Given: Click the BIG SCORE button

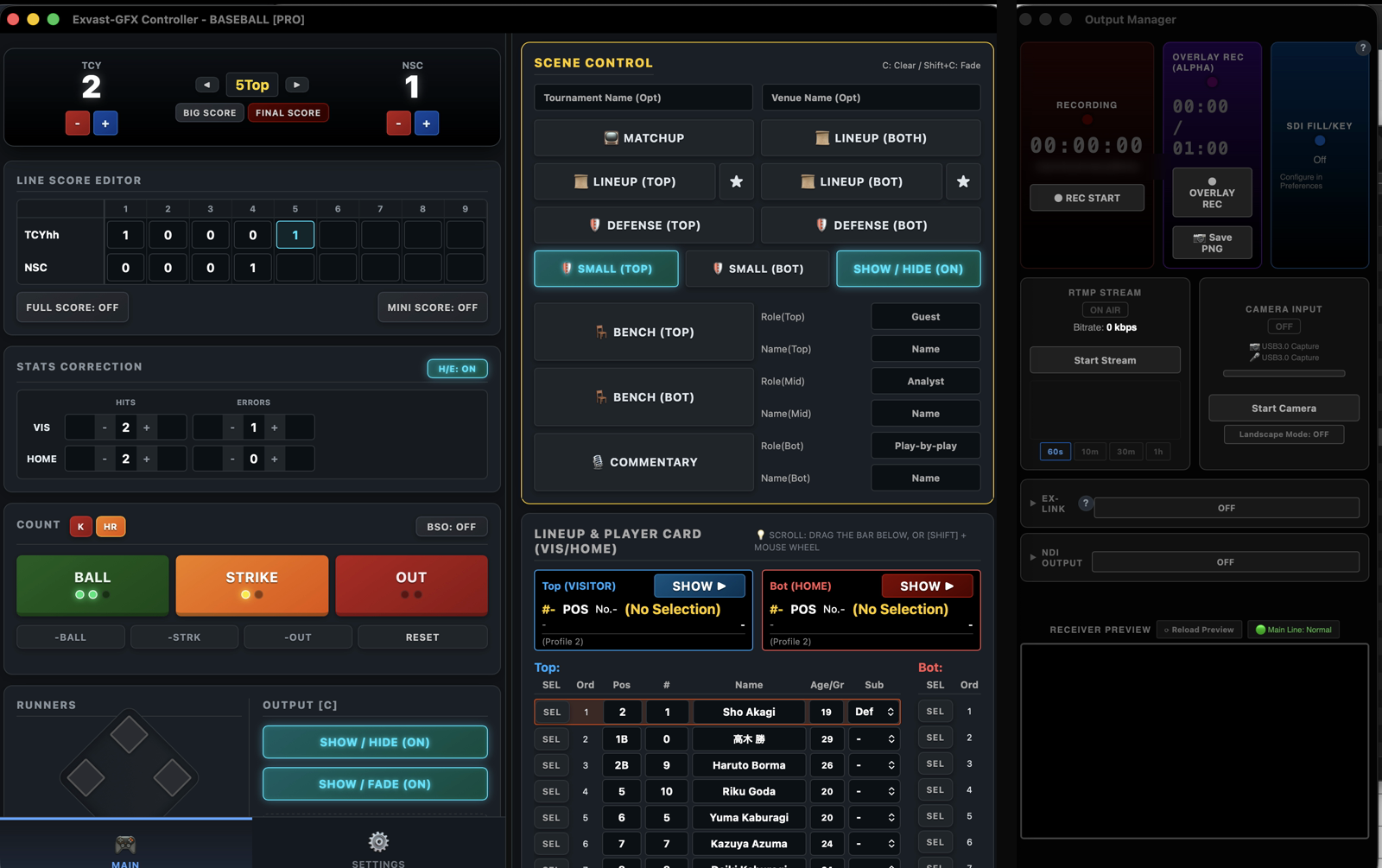Looking at the screenshot, I should tap(209, 113).
